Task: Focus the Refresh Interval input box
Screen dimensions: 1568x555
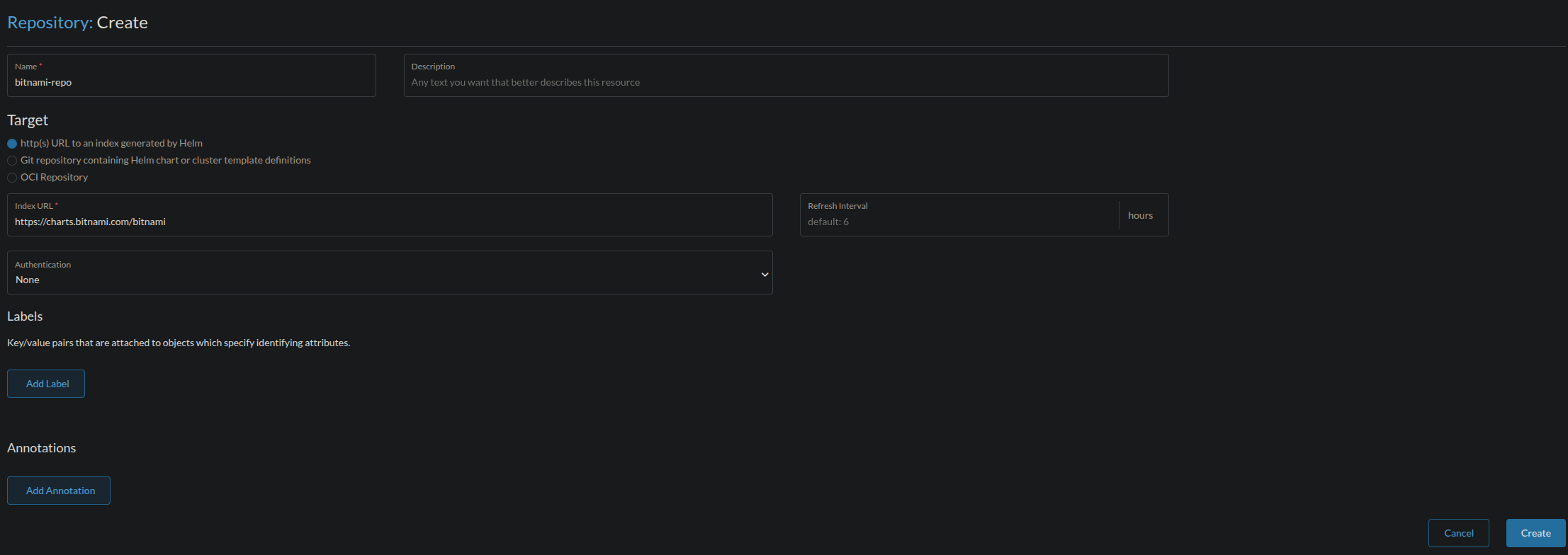Action: coord(958,222)
